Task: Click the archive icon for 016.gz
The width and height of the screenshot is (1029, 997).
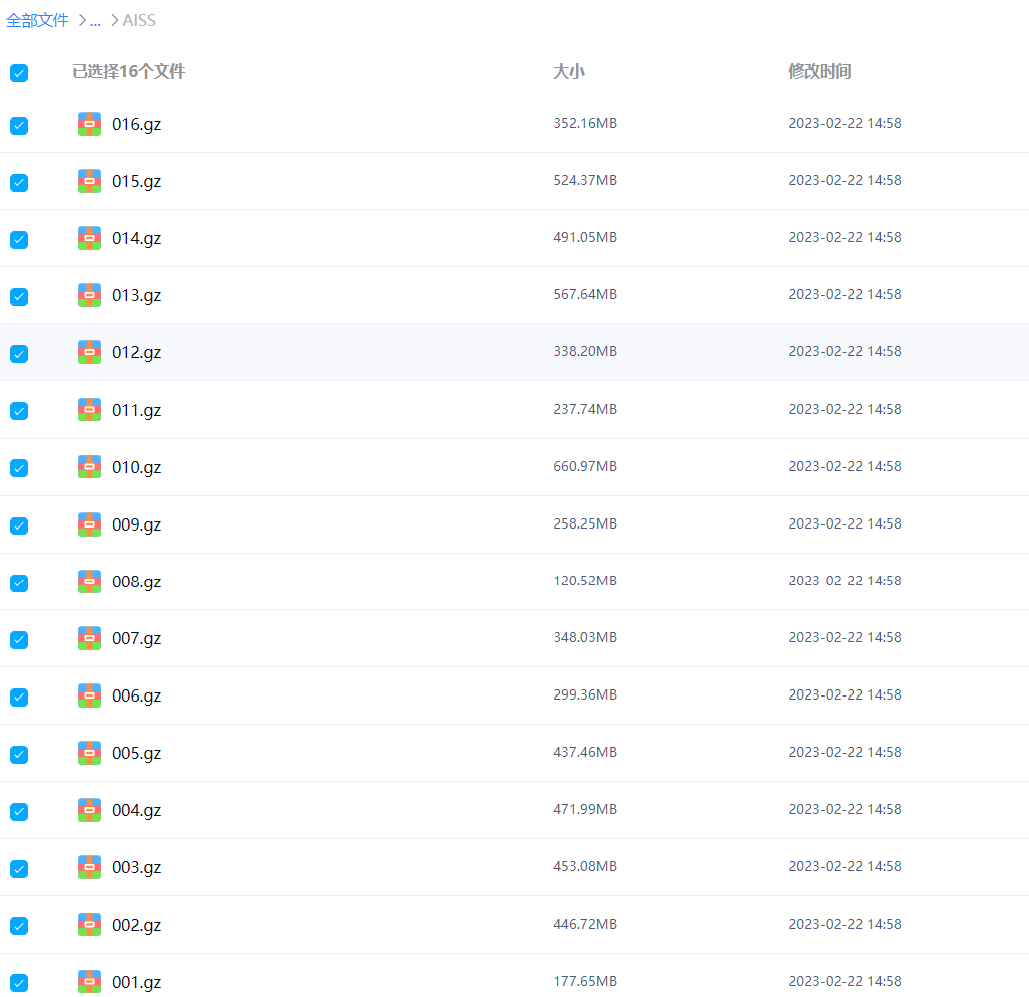Action: coord(89,124)
